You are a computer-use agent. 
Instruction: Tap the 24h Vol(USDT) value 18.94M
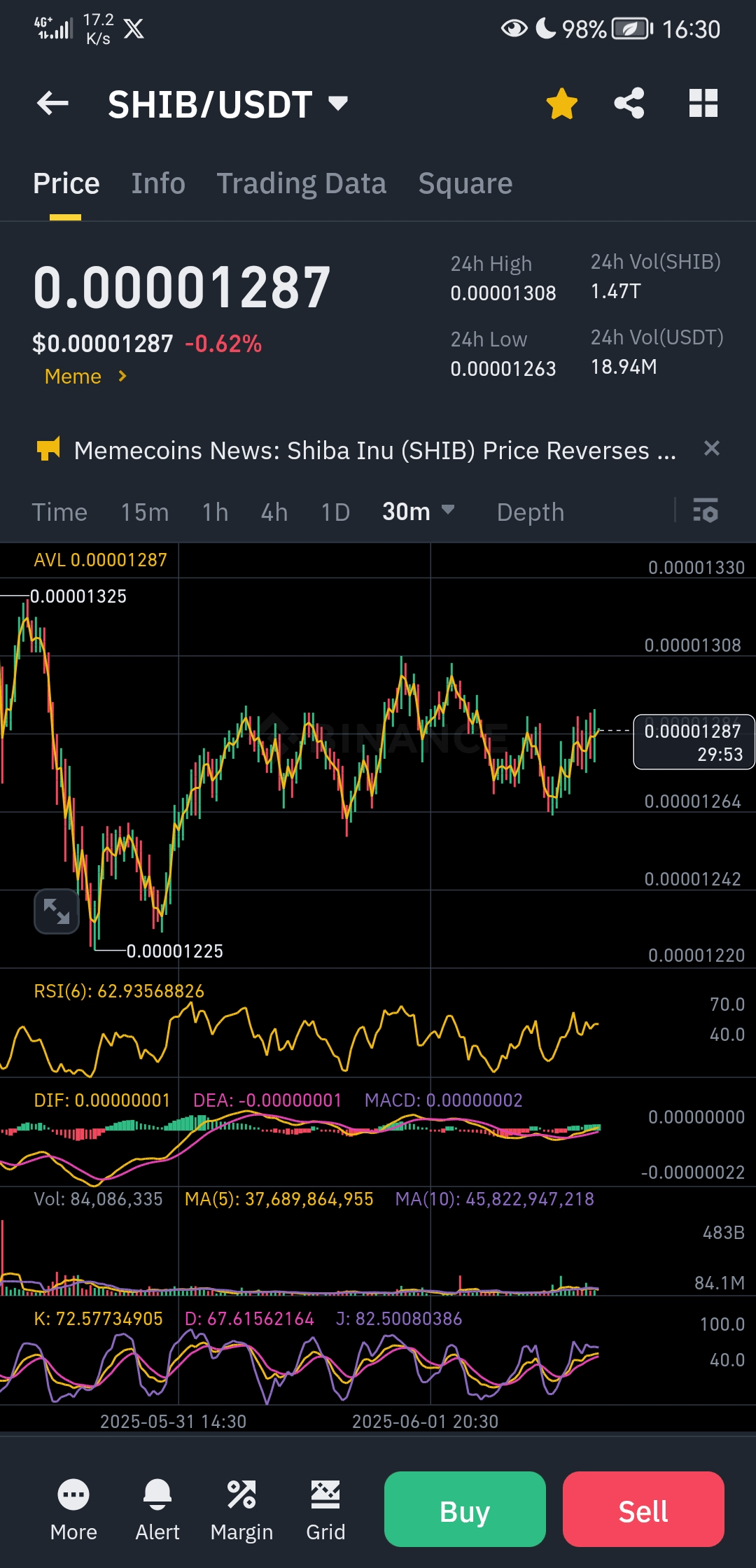click(x=624, y=367)
